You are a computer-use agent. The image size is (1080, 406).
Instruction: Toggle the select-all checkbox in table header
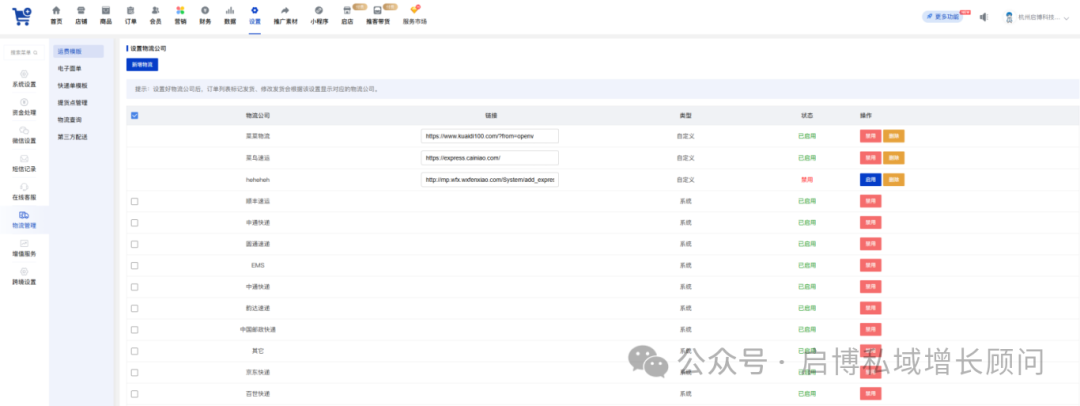(x=135, y=115)
